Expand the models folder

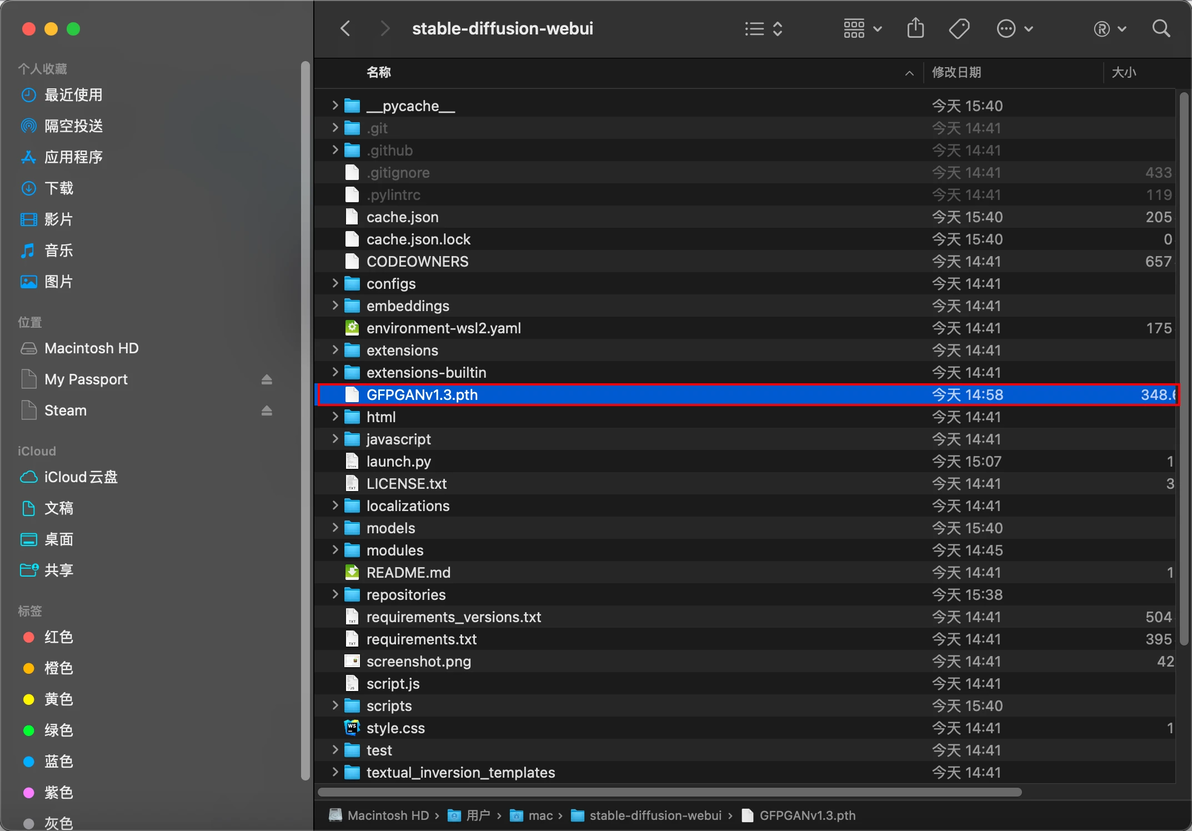click(x=335, y=528)
